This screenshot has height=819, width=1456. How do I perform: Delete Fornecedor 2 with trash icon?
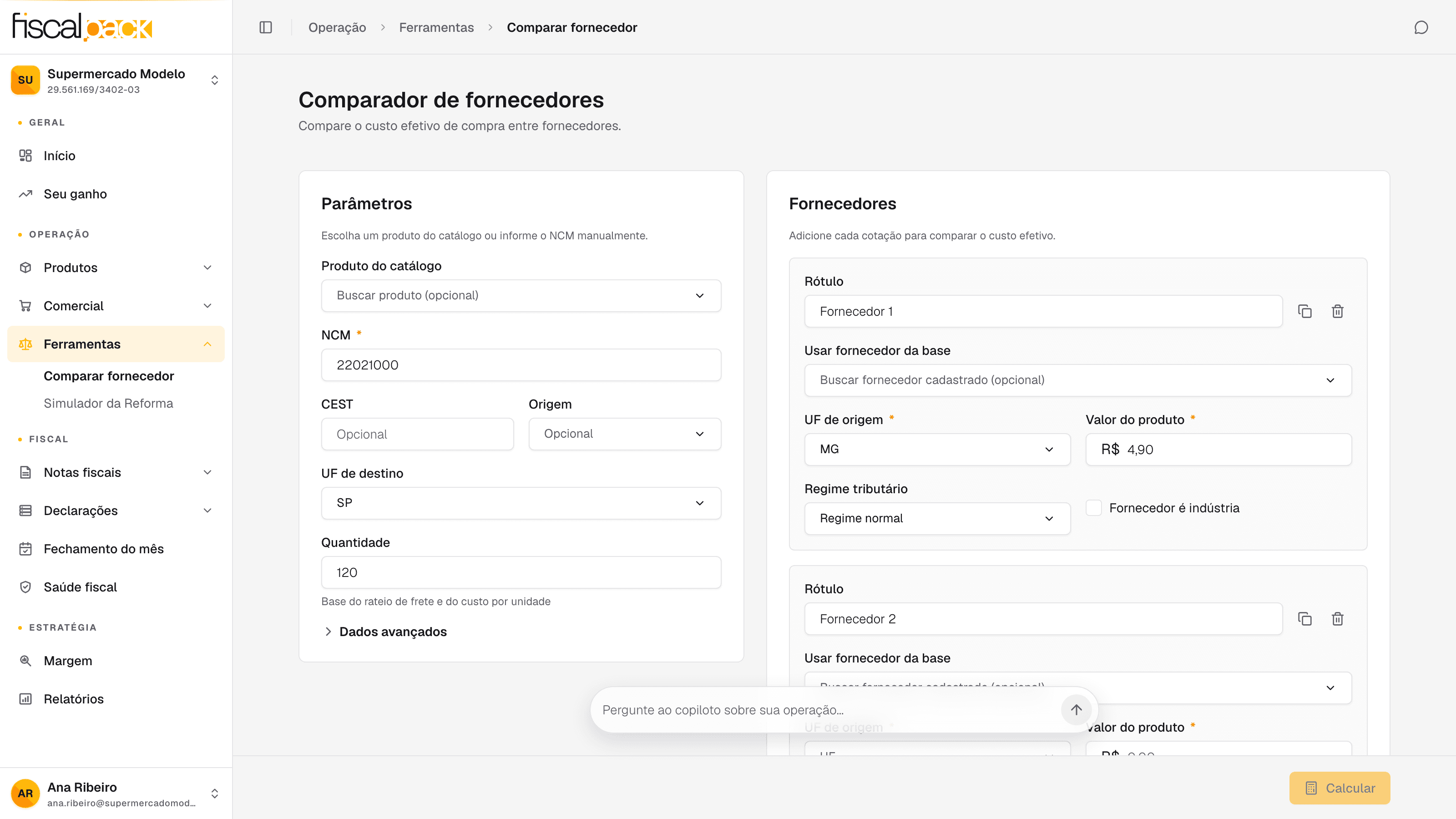pyautogui.click(x=1338, y=619)
